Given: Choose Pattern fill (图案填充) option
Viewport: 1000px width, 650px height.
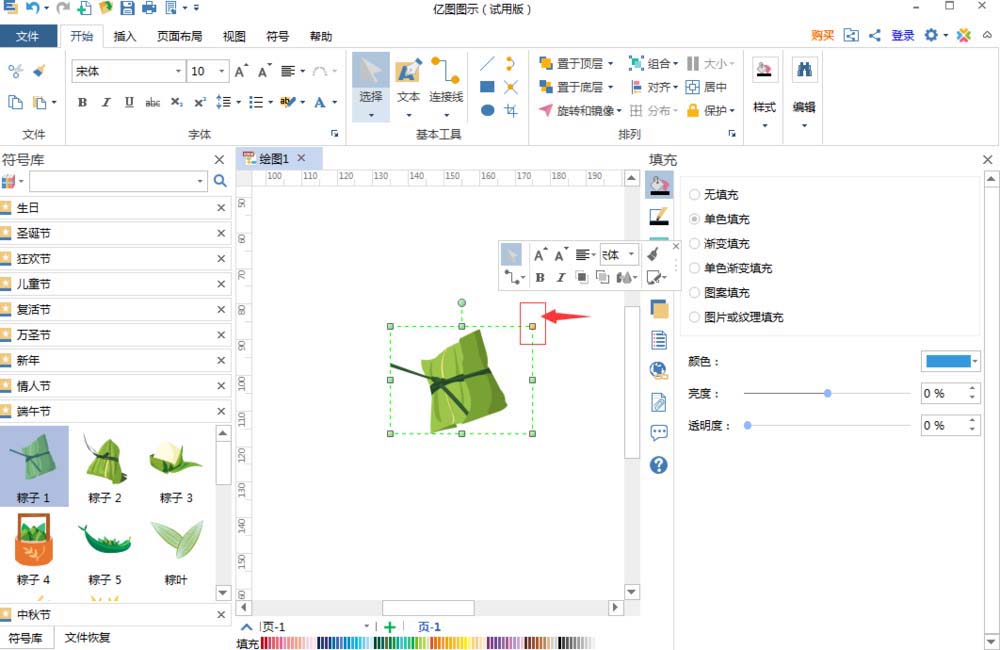Looking at the screenshot, I should click(720, 292).
